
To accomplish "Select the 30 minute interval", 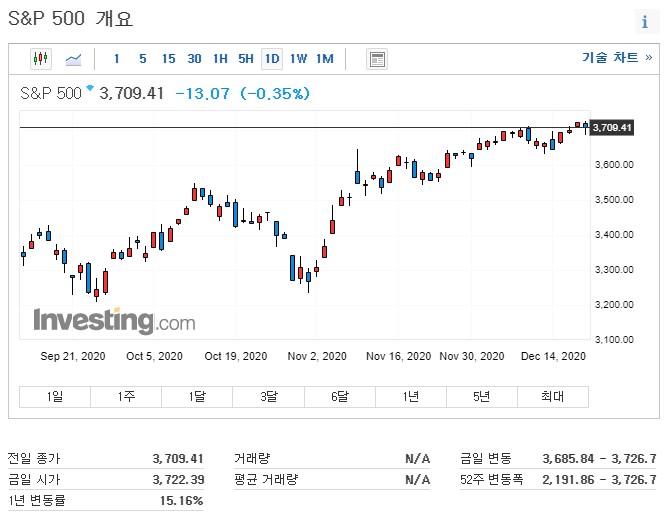I will [195, 59].
